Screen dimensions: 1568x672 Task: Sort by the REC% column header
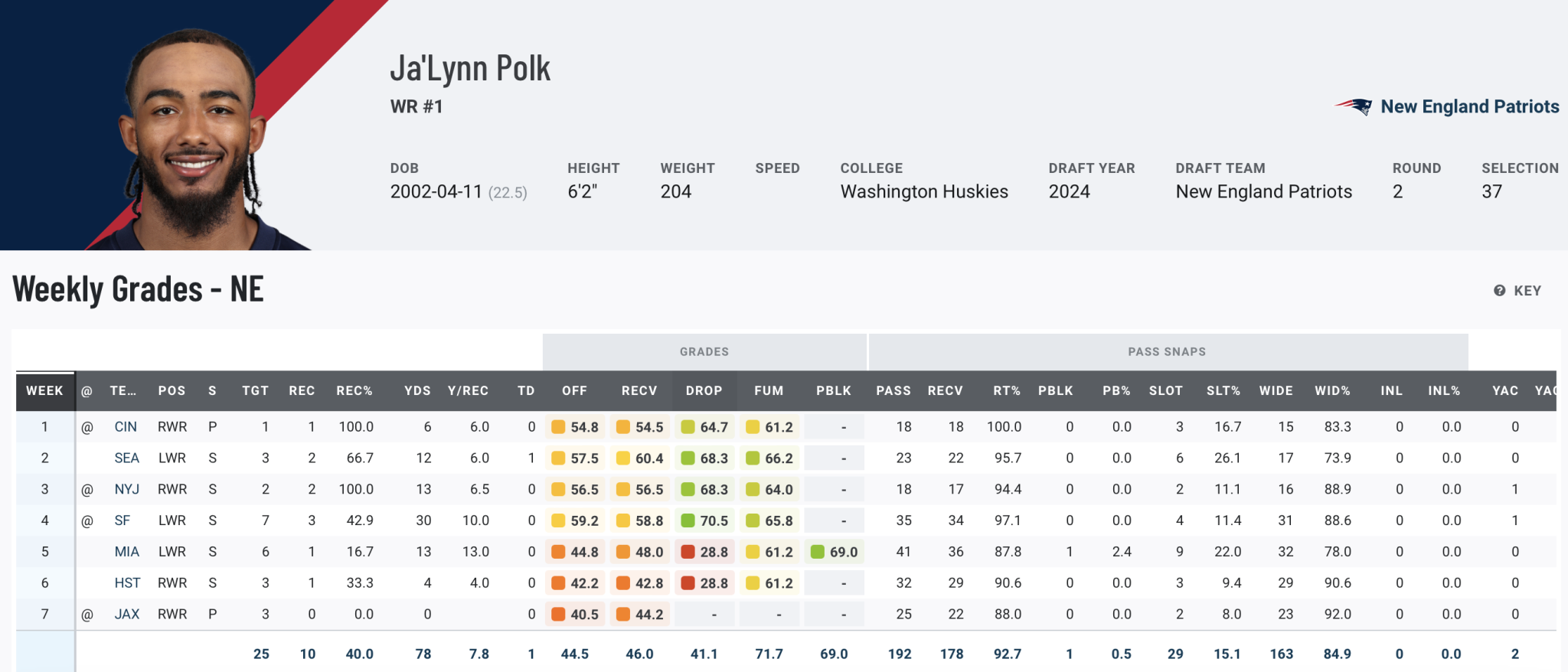click(354, 390)
